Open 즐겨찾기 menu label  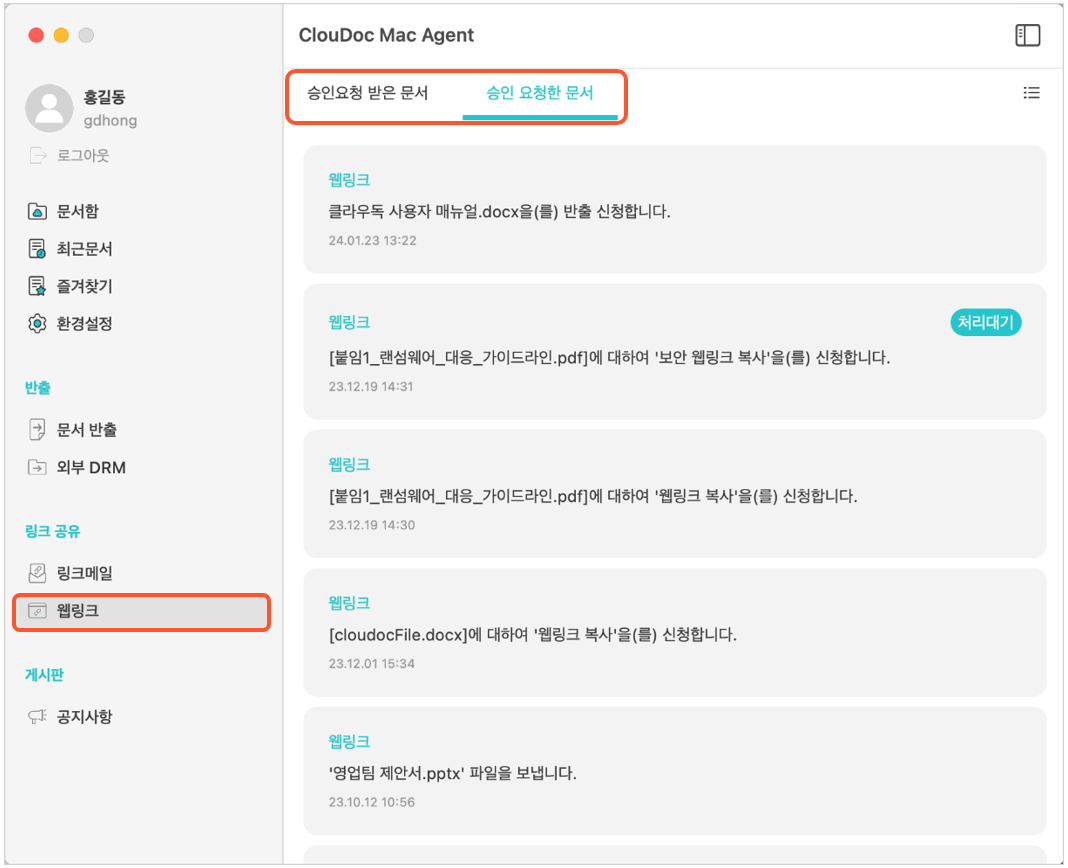click(x=84, y=286)
